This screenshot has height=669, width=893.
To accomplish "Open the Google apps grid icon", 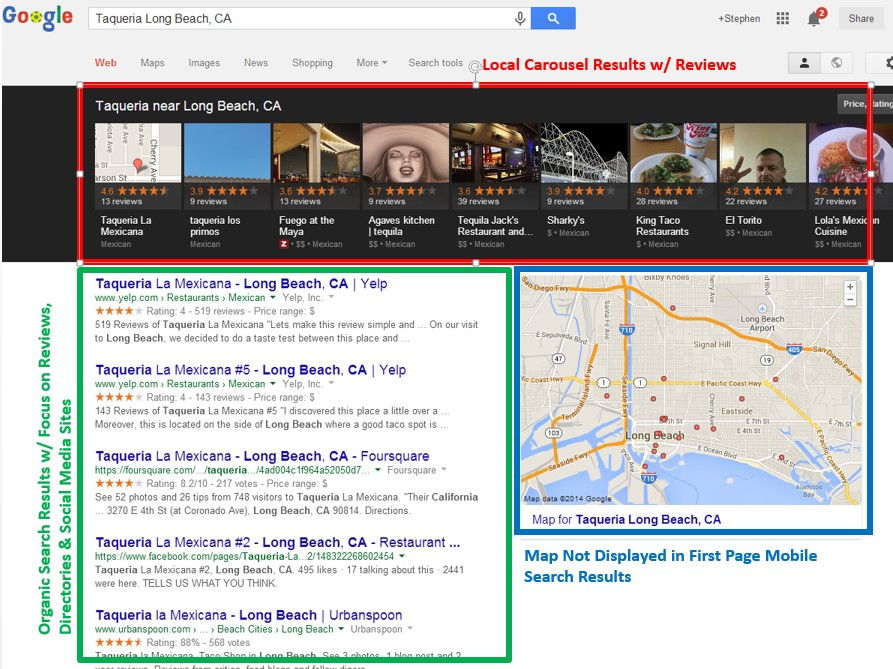I will click(x=783, y=18).
